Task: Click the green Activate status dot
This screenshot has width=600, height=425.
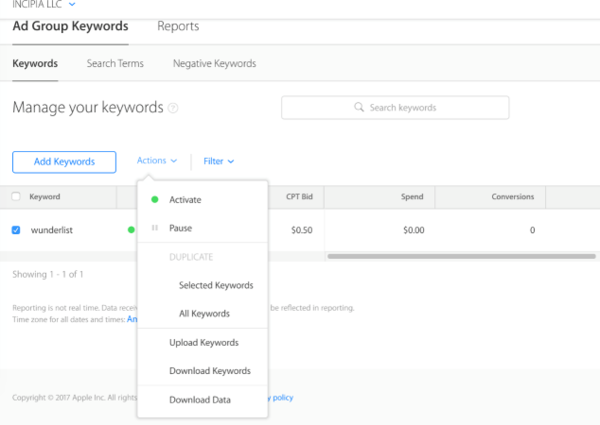Action: click(x=155, y=200)
